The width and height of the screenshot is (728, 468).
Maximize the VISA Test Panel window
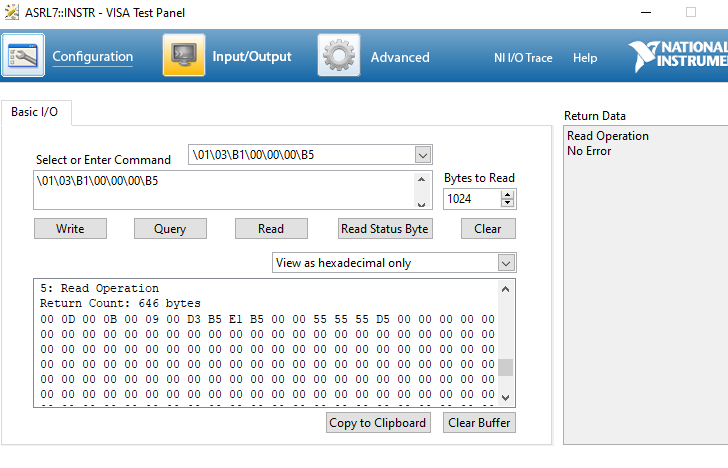(691, 13)
